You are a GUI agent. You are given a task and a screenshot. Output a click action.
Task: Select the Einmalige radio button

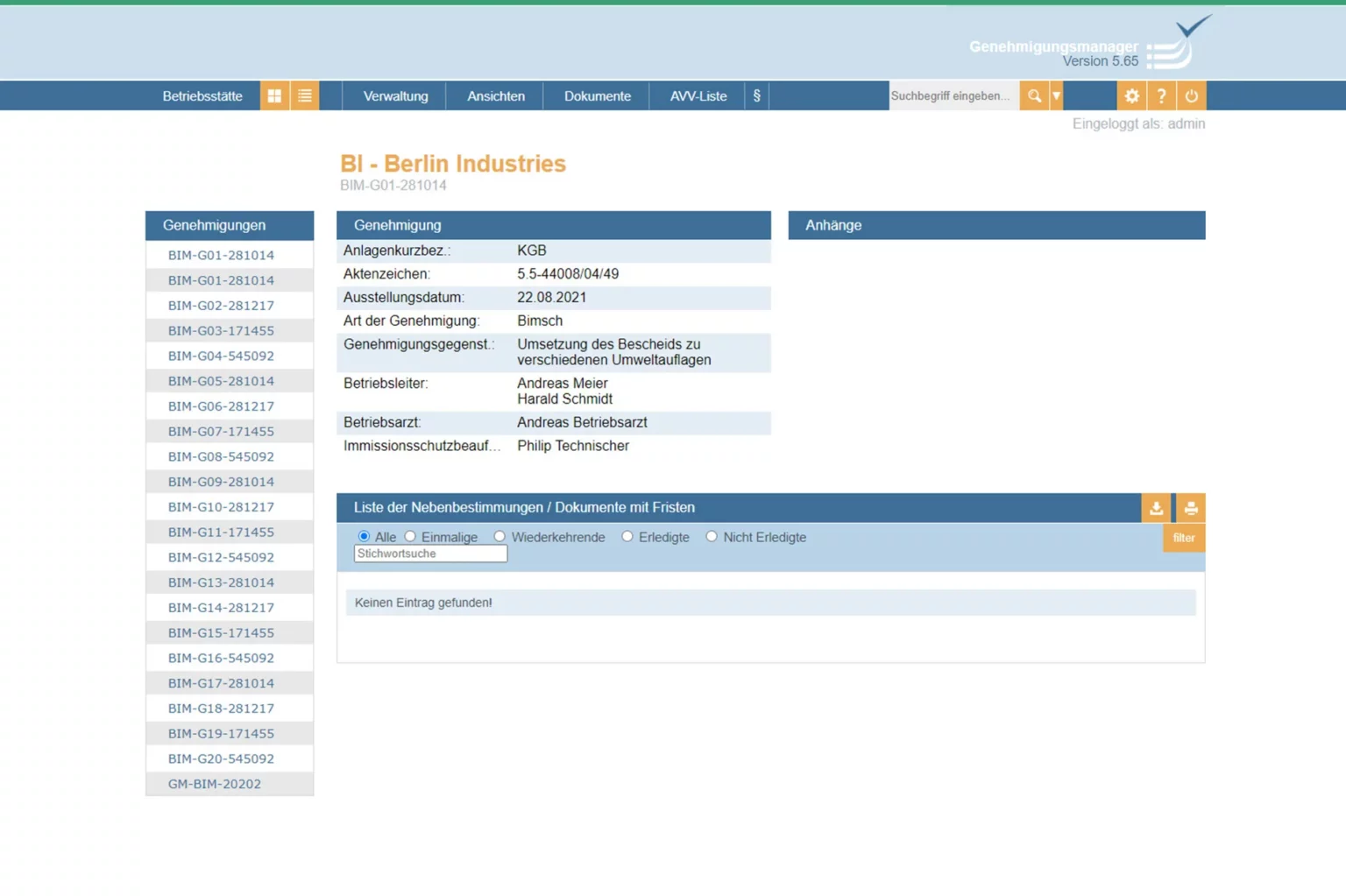[x=410, y=537]
